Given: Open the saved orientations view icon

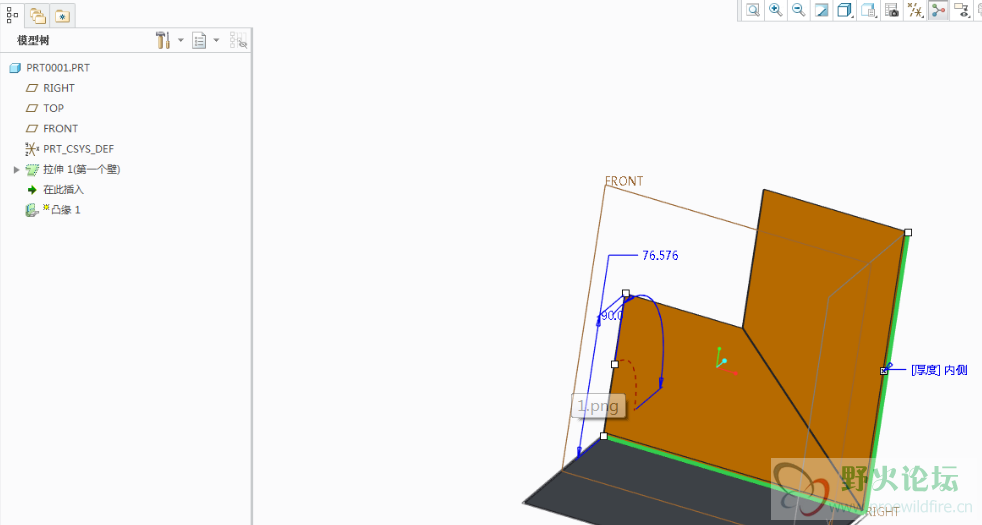Looking at the screenshot, I should click(x=868, y=10).
